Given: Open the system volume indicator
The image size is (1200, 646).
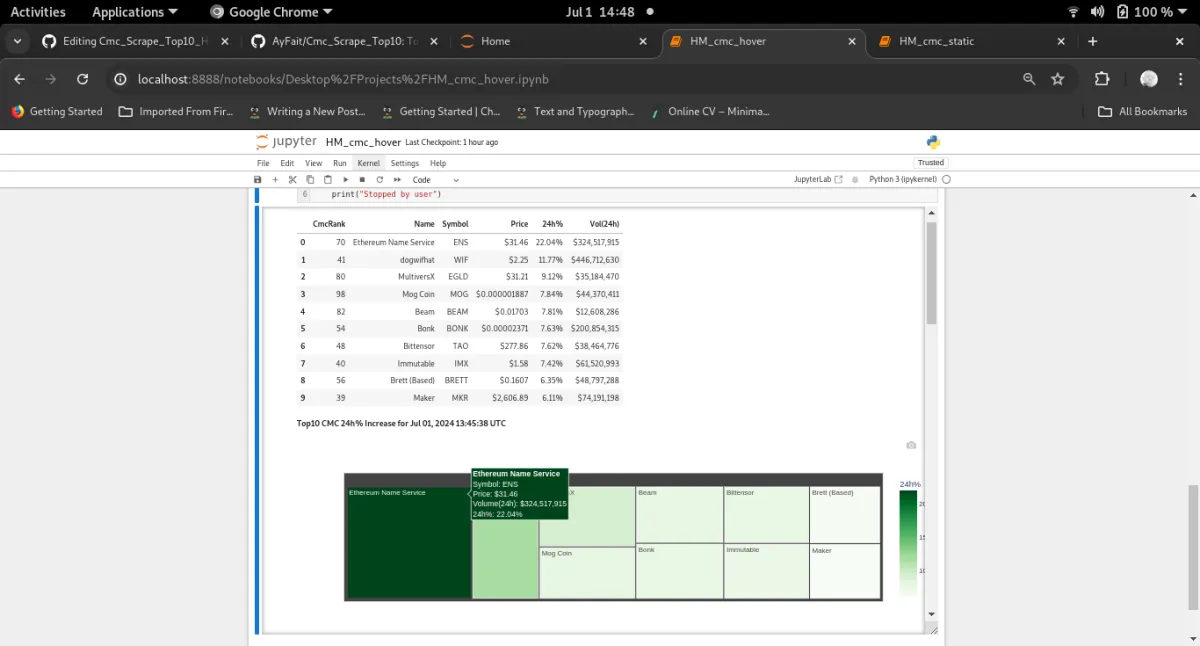Looking at the screenshot, I should pyautogui.click(x=1097, y=12).
